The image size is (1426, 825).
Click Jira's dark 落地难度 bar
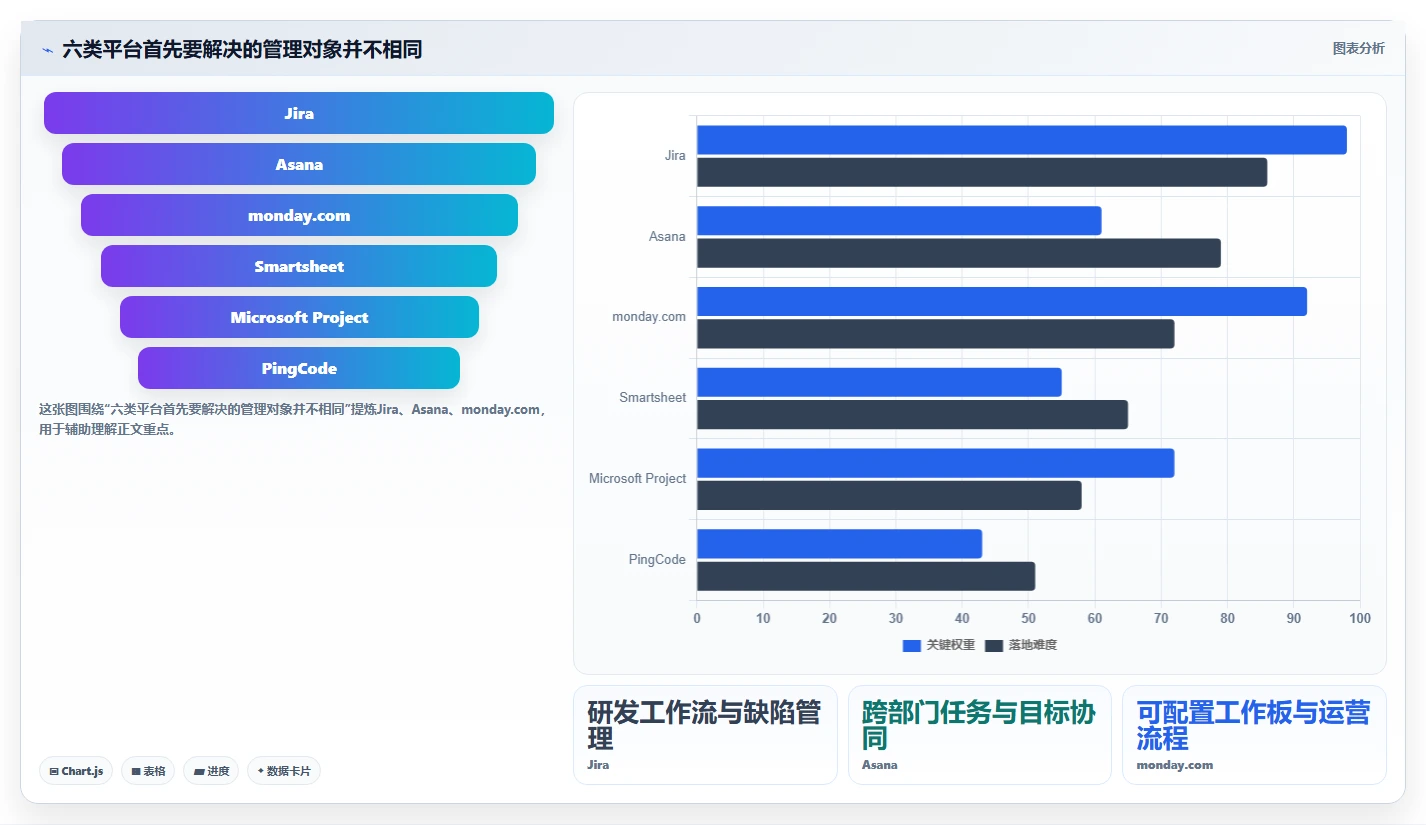tap(982, 172)
